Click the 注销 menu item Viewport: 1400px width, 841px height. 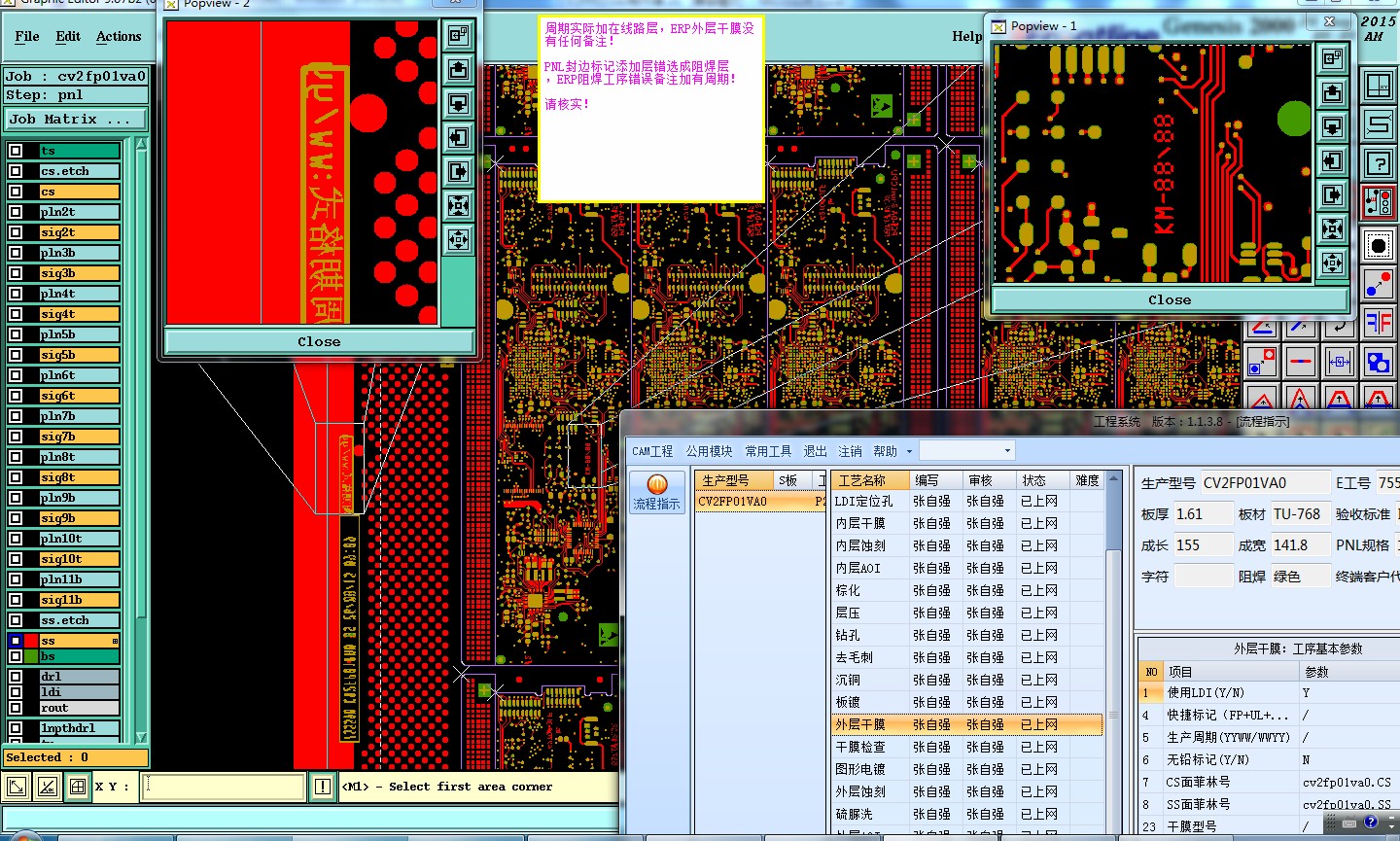[850, 451]
